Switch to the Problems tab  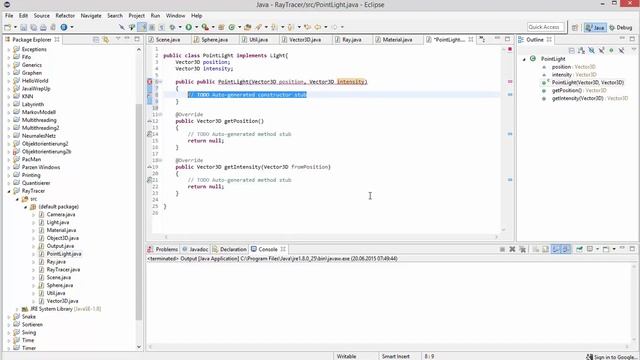pos(163,249)
